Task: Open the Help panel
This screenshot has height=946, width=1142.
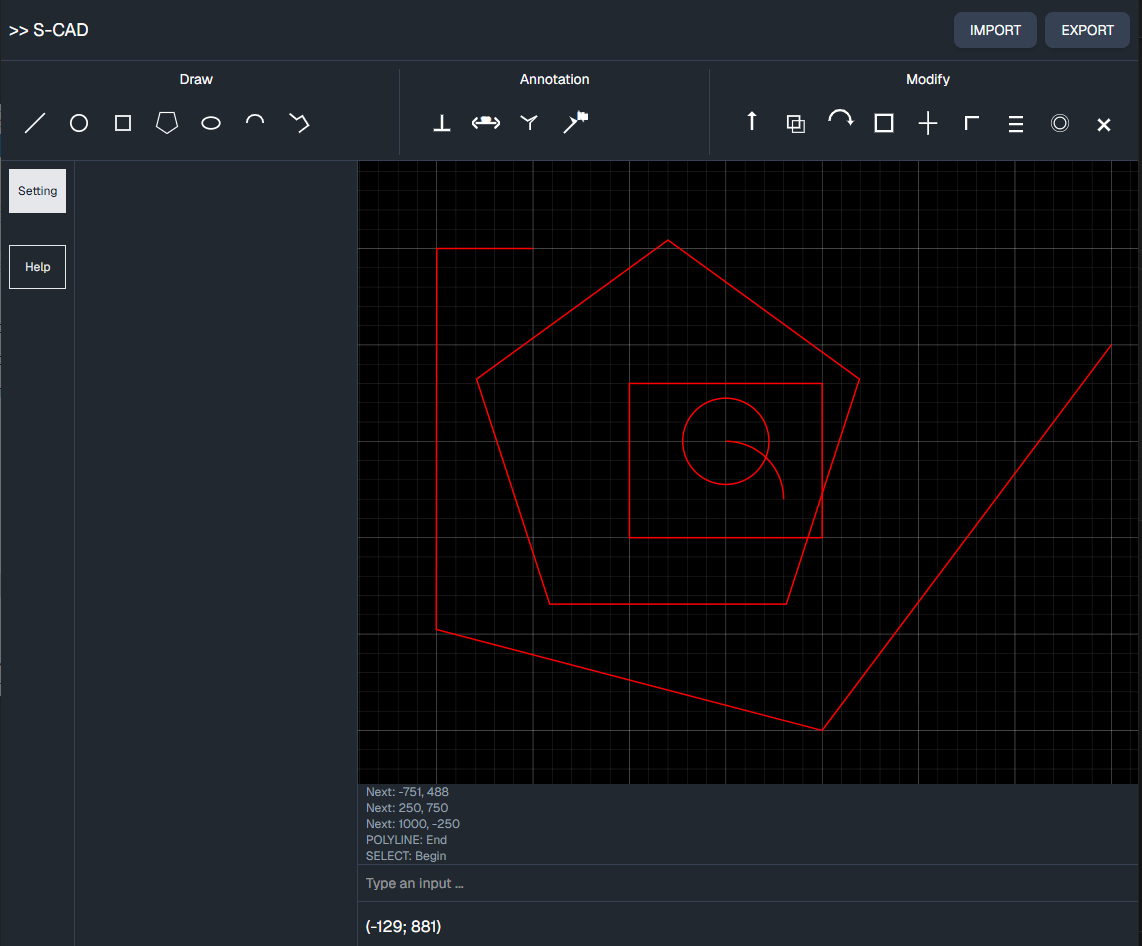Action: 37,267
